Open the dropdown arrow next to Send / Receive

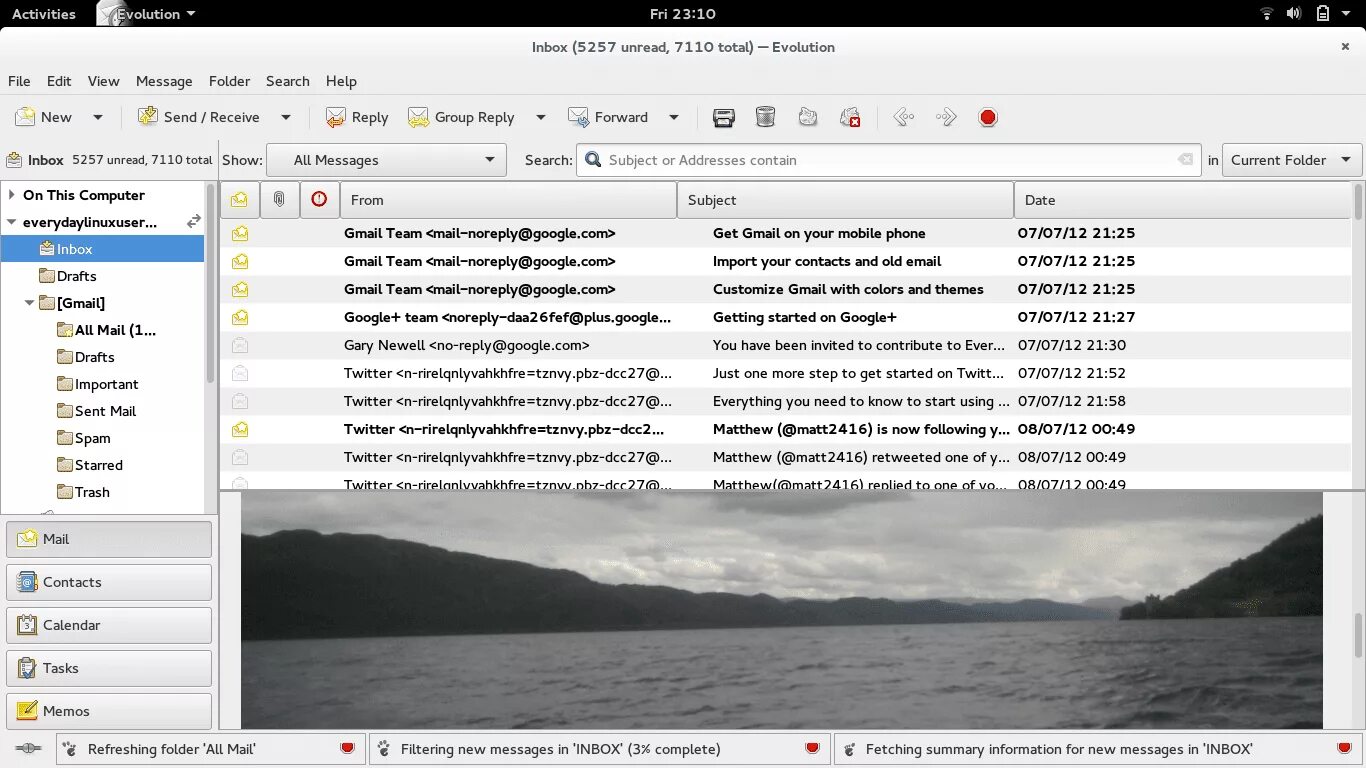[x=286, y=117]
